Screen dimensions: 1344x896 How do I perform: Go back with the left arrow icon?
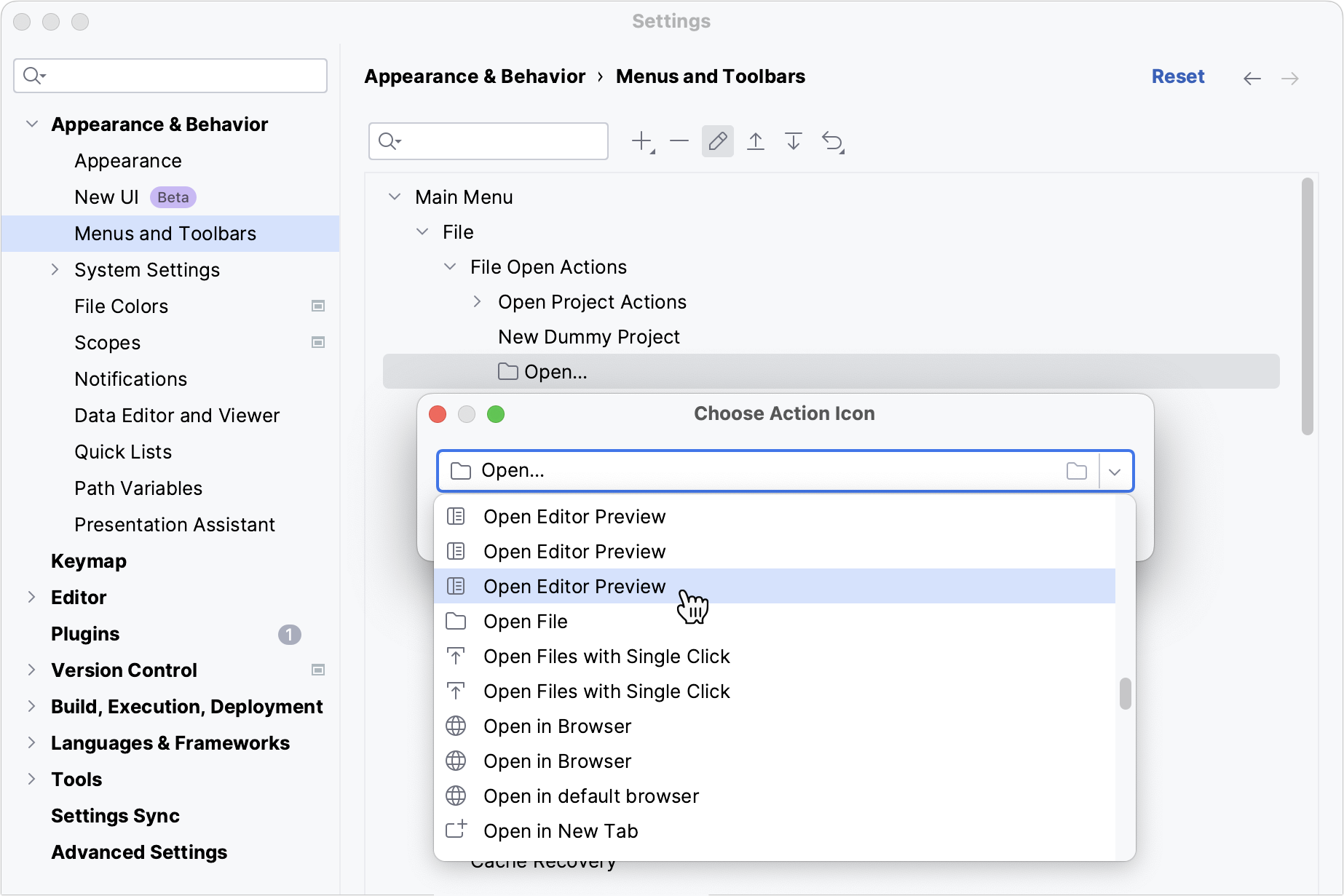tap(1252, 78)
